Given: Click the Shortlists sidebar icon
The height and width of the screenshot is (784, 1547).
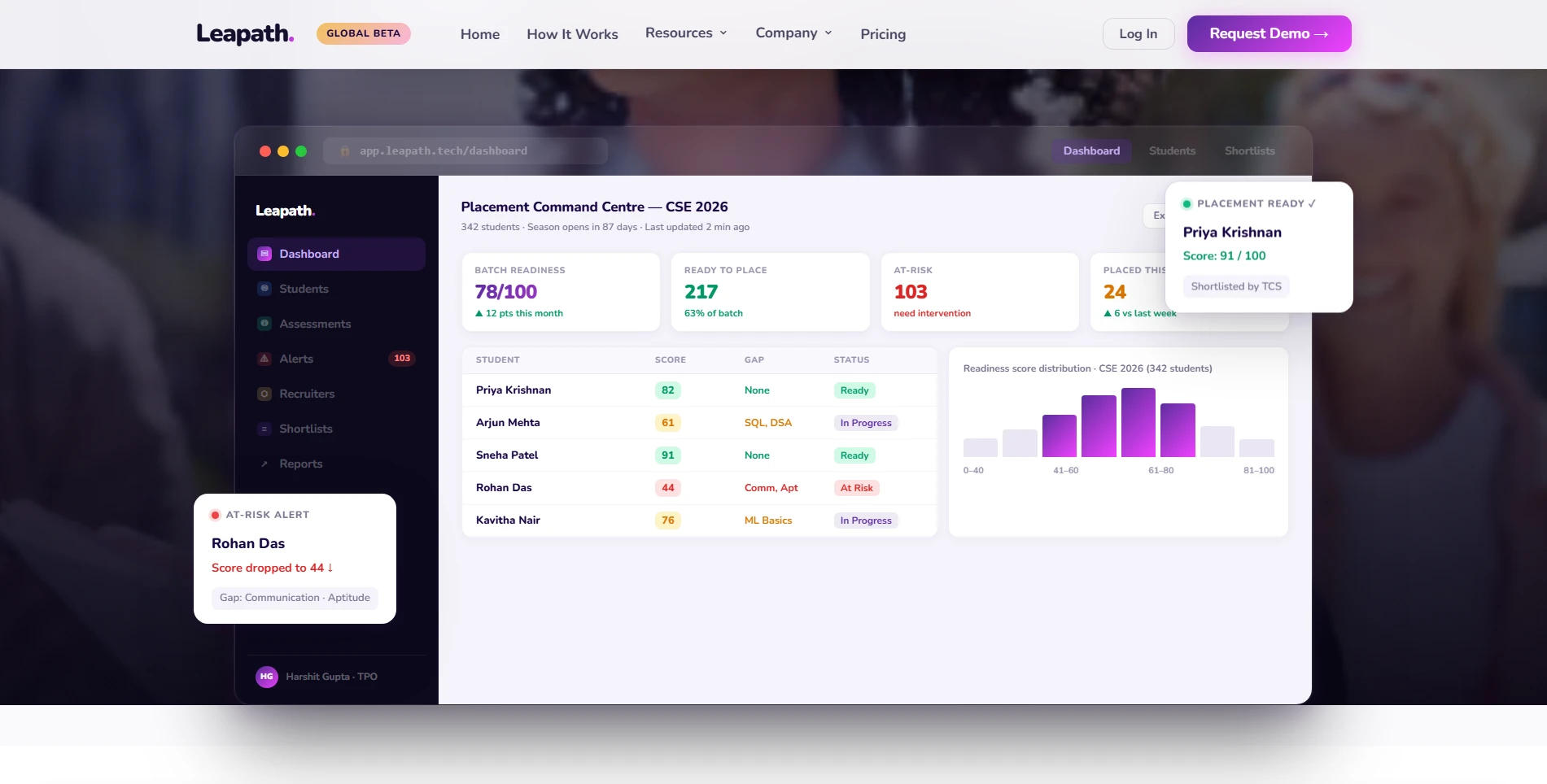Looking at the screenshot, I should [x=264, y=429].
